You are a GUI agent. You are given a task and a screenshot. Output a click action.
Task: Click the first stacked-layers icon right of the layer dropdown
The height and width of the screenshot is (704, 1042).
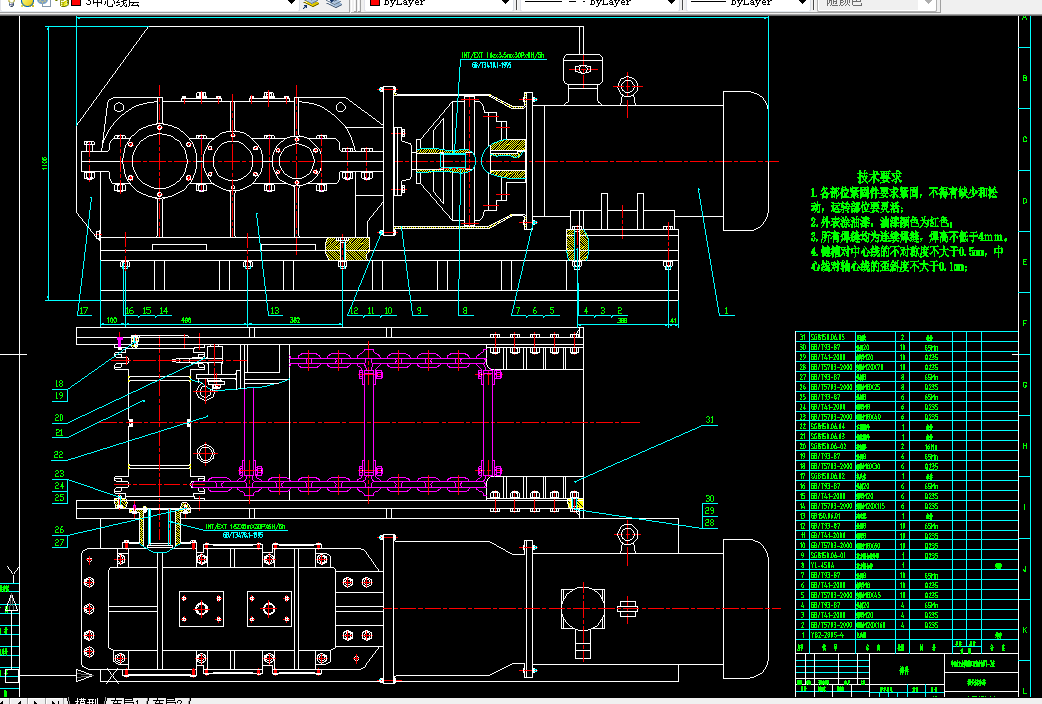(x=311, y=3)
